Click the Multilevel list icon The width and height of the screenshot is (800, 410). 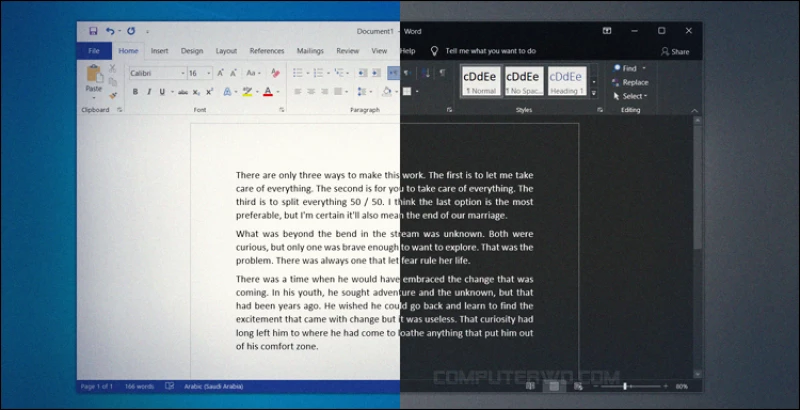click(339, 73)
